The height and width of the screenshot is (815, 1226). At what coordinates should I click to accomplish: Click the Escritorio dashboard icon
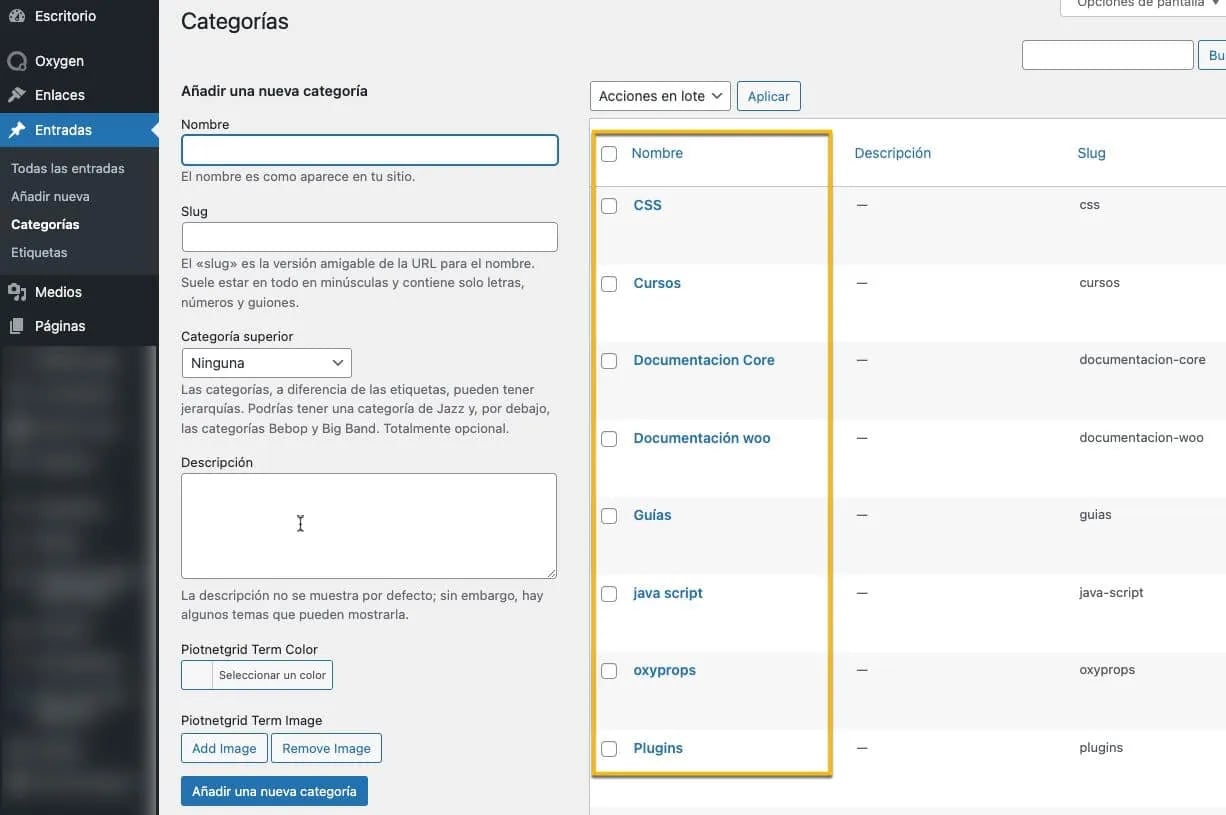pyautogui.click(x=16, y=16)
